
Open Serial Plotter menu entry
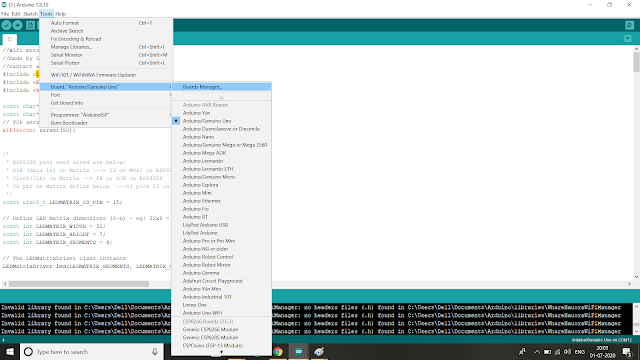point(106,63)
